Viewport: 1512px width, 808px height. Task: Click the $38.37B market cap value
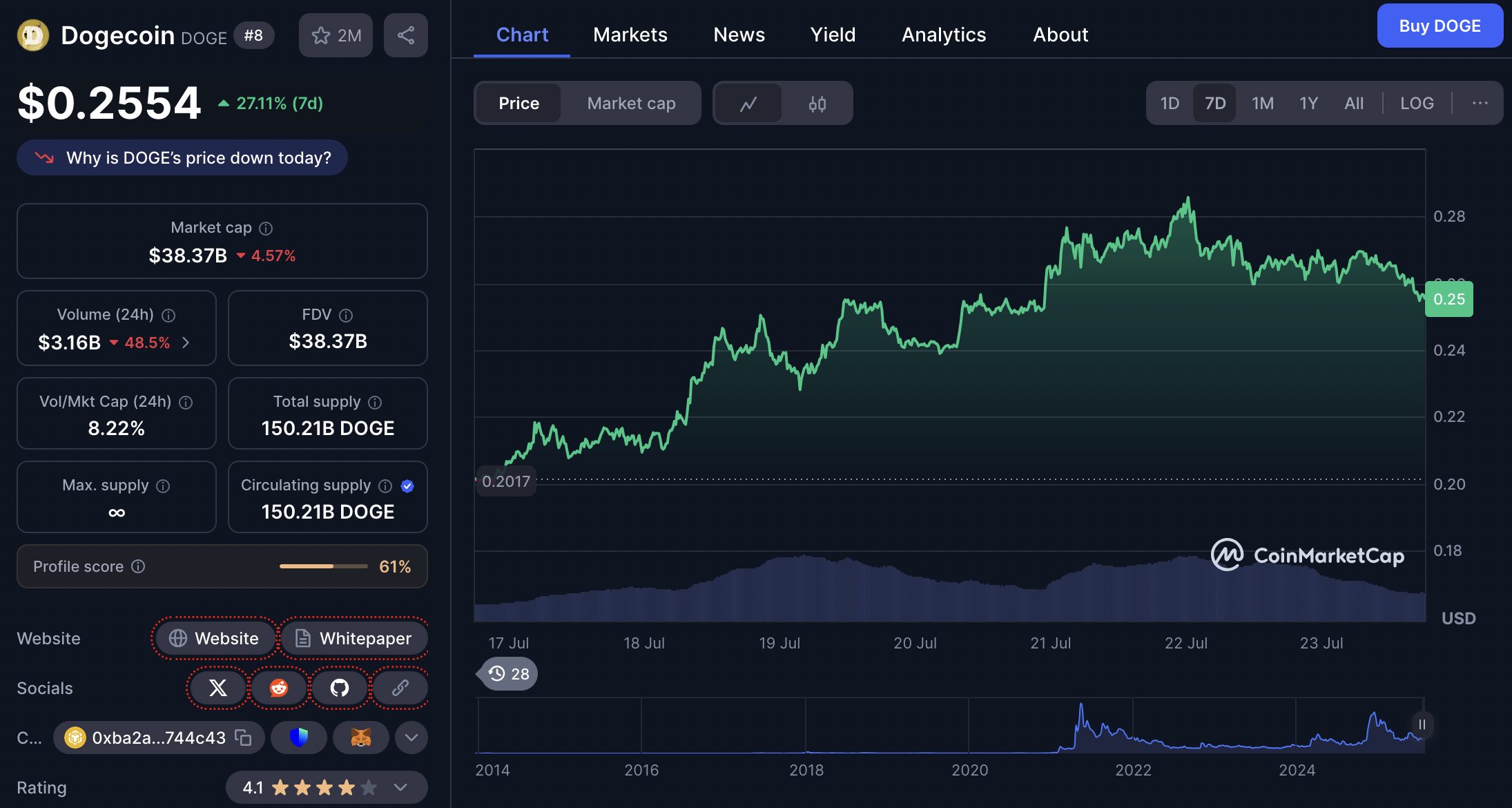[x=188, y=256]
